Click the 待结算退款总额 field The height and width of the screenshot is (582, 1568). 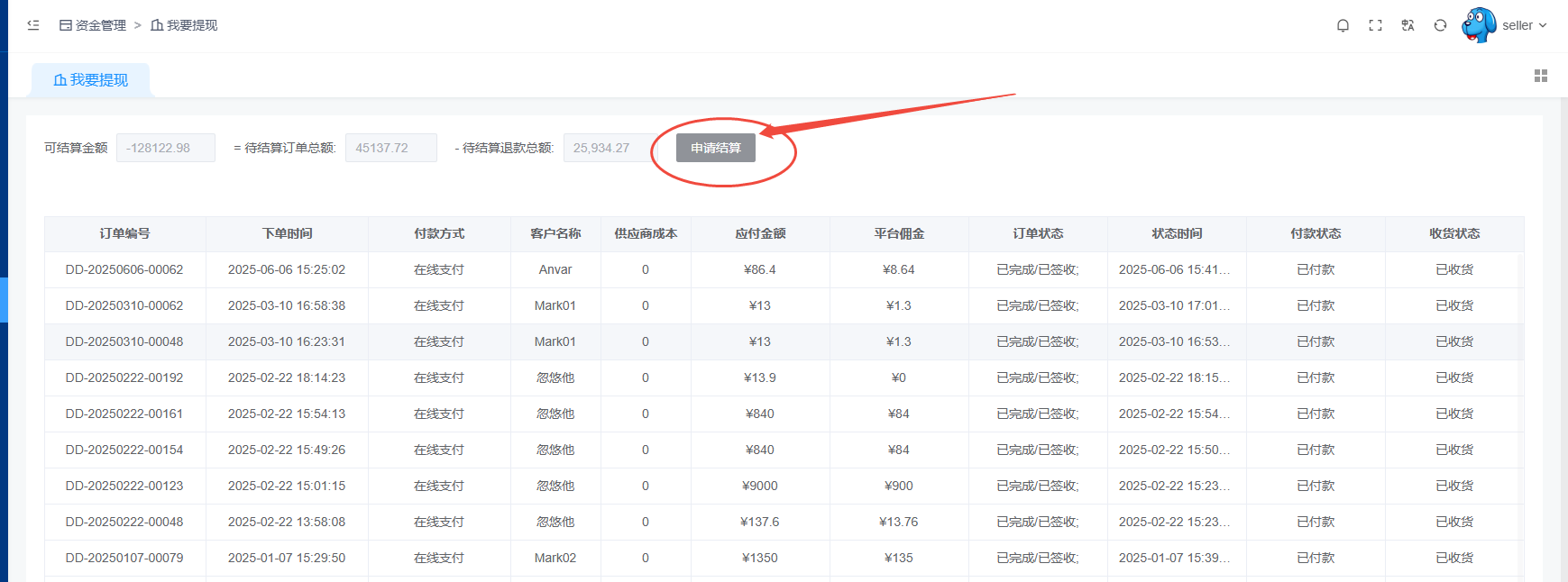[x=609, y=148]
